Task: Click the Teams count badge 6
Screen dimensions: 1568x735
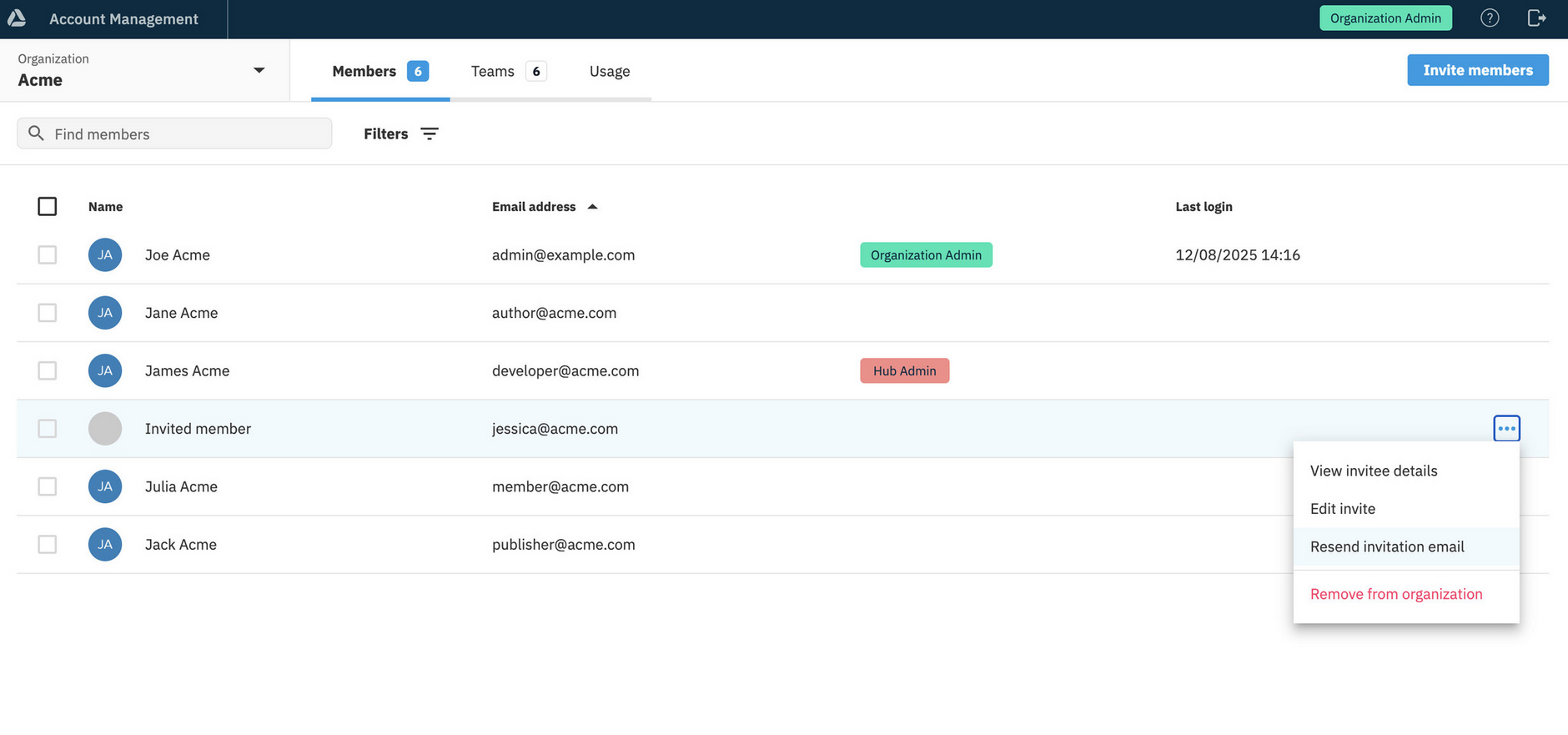Action: (536, 71)
